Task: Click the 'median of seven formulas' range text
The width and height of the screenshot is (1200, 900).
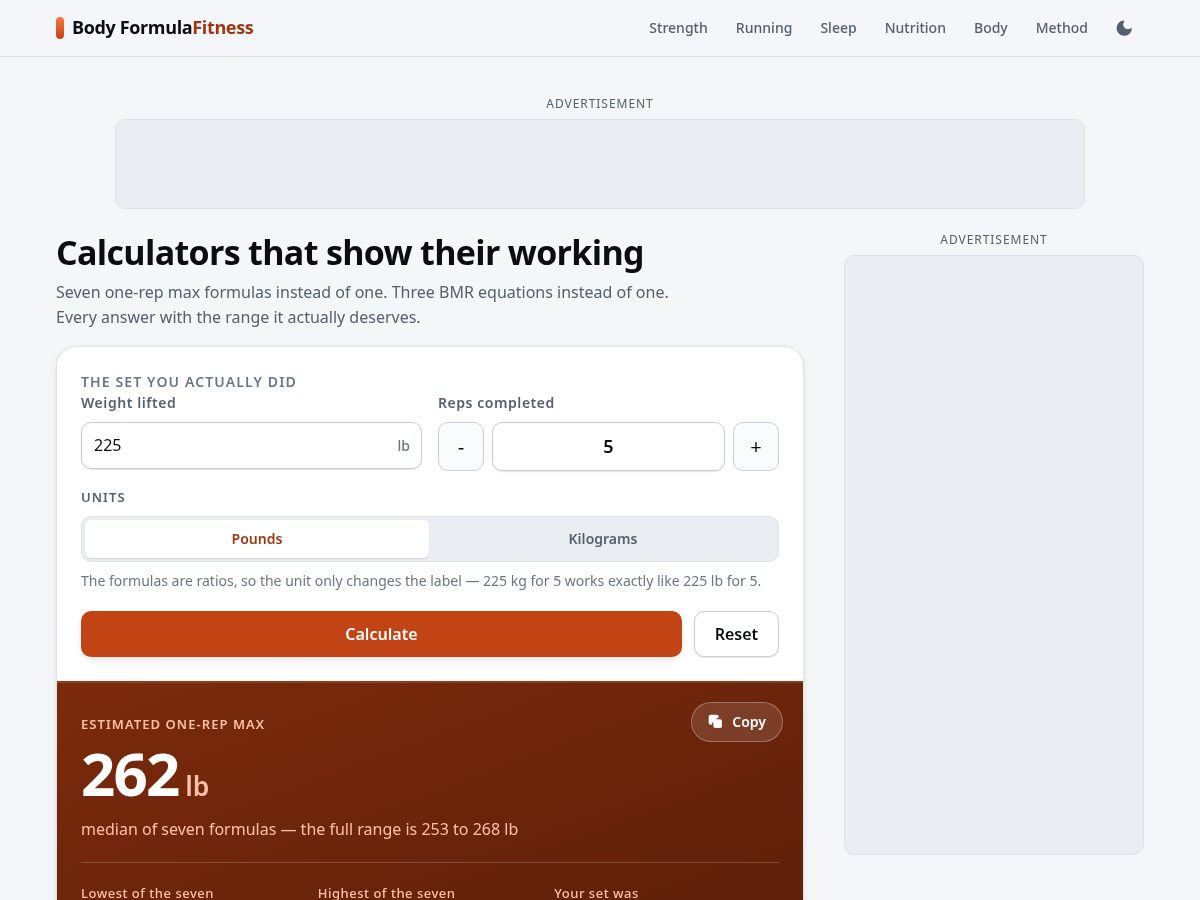Action: (299, 829)
